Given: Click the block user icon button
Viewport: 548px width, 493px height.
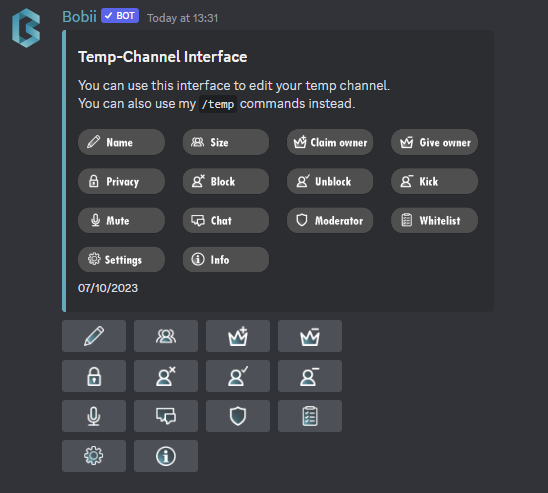Looking at the screenshot, I should (166, 376).
